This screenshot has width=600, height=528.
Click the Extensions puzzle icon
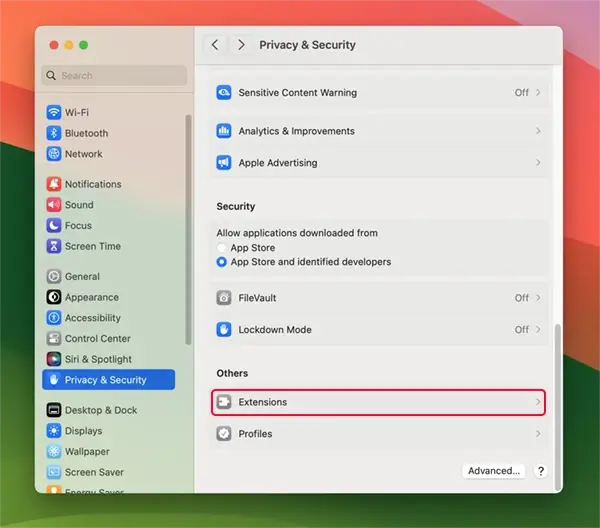(x=224, y=402)
